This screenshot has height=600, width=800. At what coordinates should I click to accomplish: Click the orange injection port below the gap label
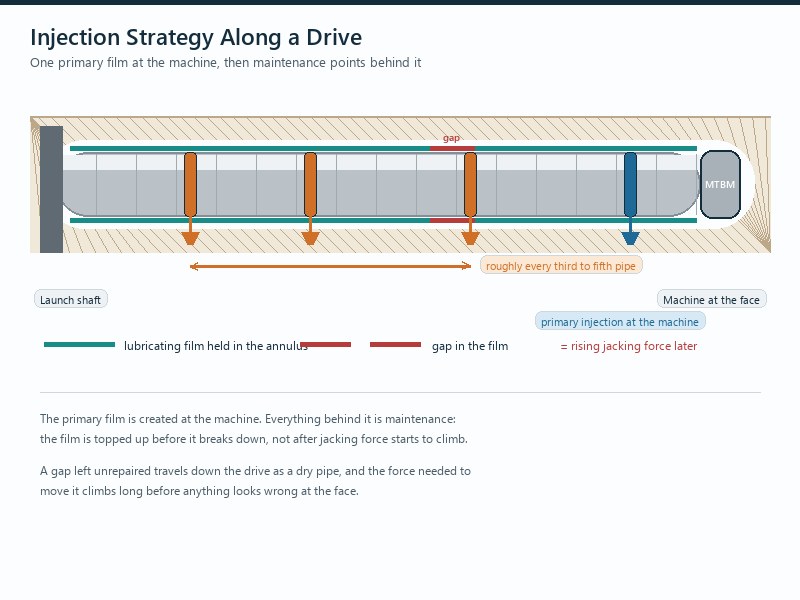click(470, 185)
